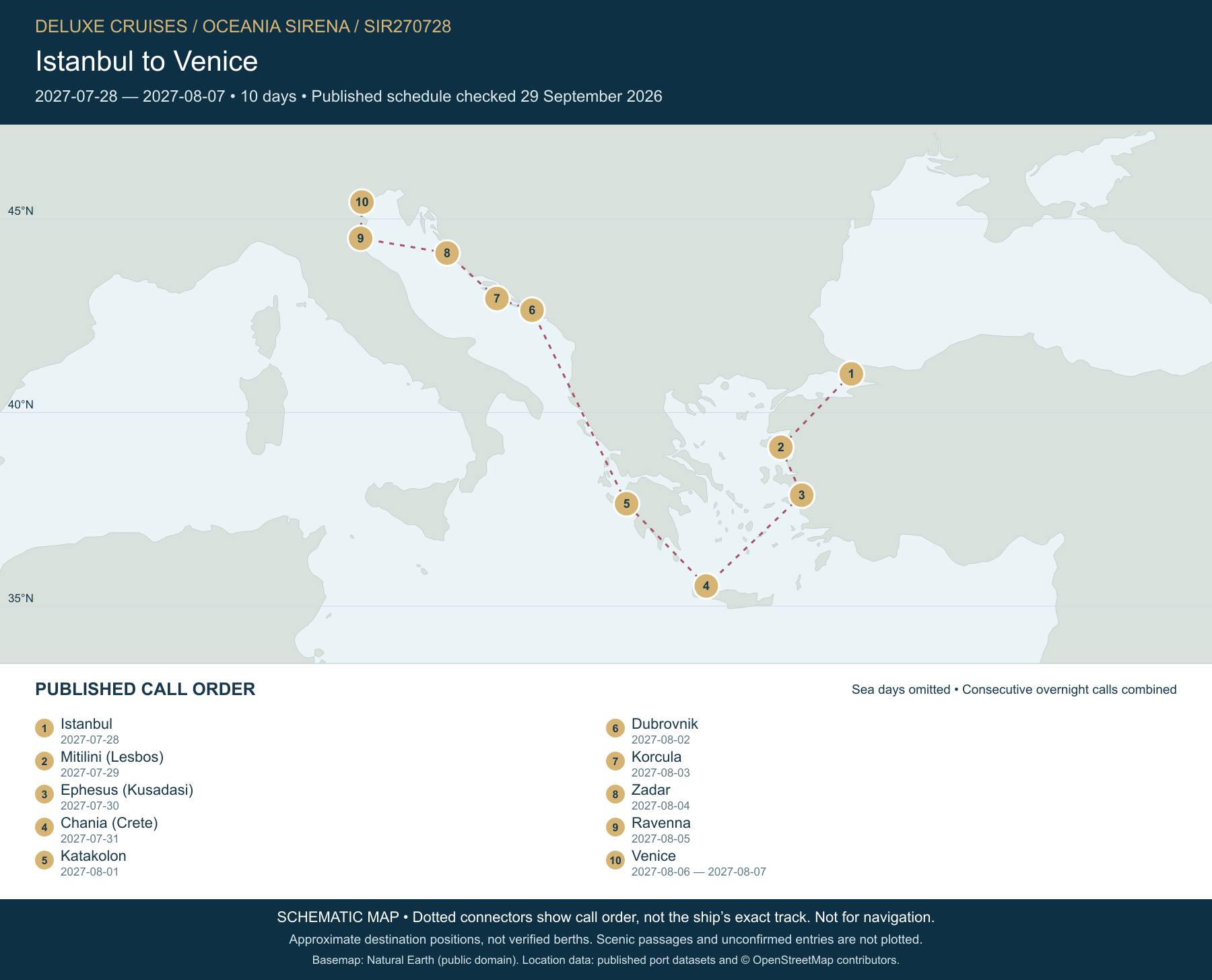The image size is (1212, 980).
Task: Click the date range '2027-08-06 — 2027-08-07'
Action: (x=698, y=872)
